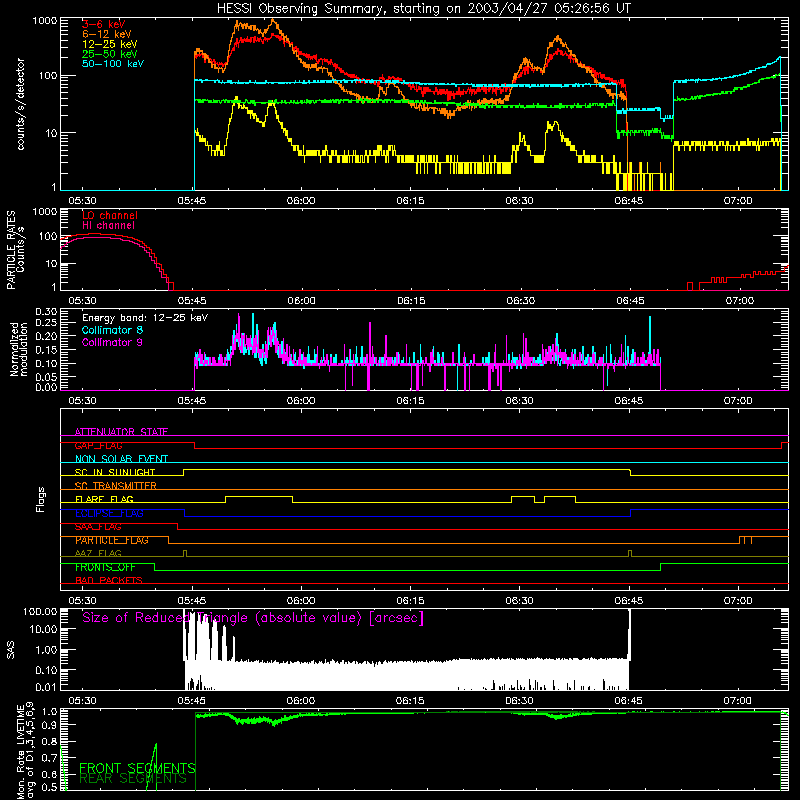Click the Size of Reduced Triangle label
This screenshot has width=800, height=800.
point(253,618)
